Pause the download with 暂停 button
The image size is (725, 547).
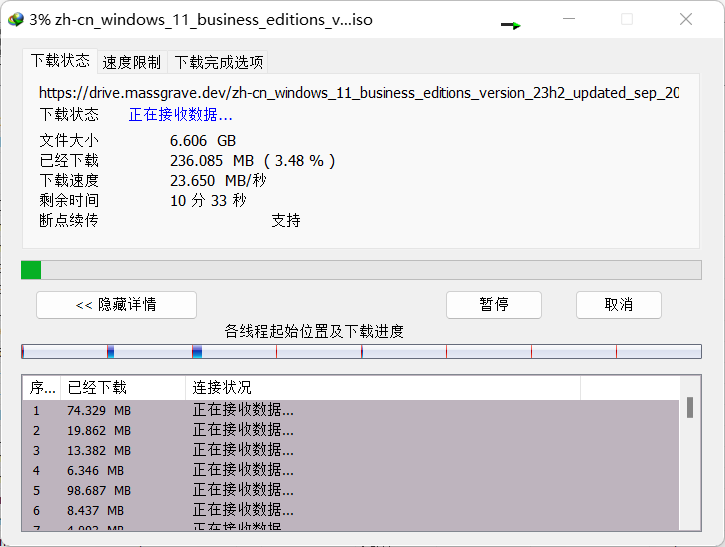(494, 305)
